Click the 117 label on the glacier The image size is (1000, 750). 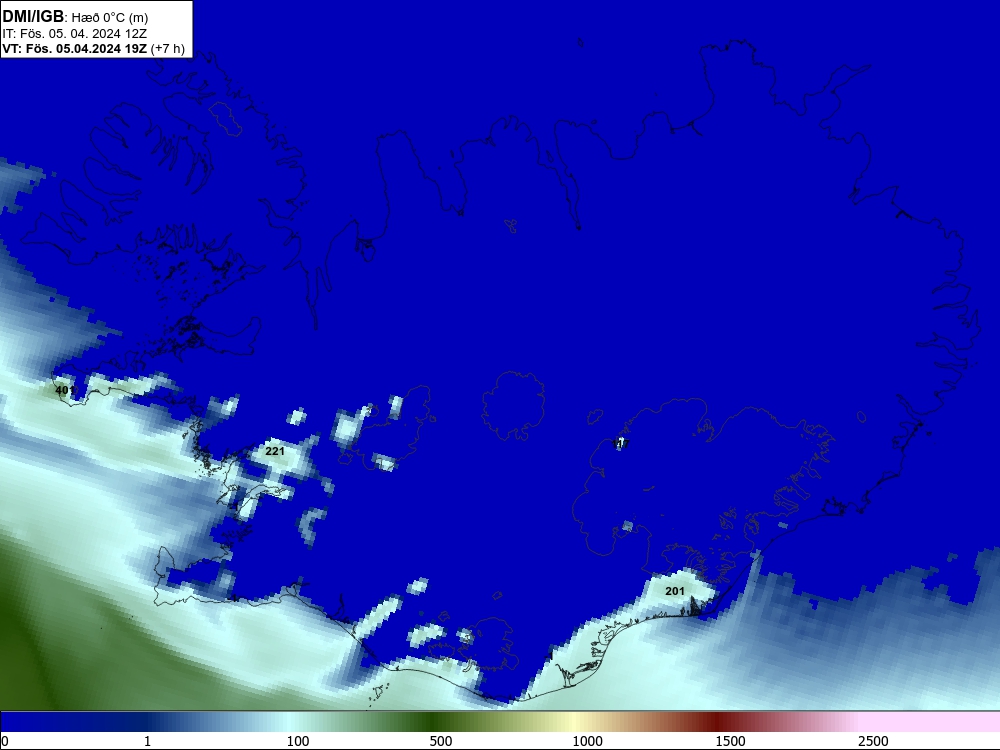[620, 443]
